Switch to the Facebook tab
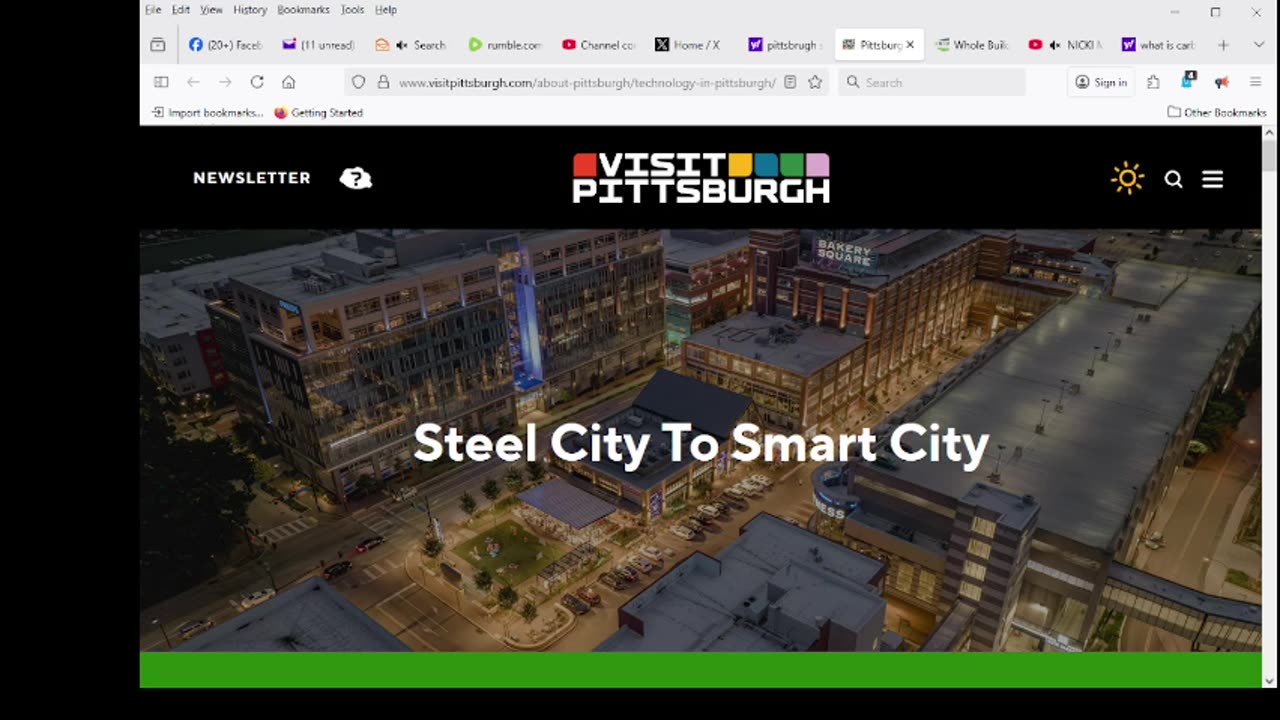 pyautogui.click(x=225, y=45)
